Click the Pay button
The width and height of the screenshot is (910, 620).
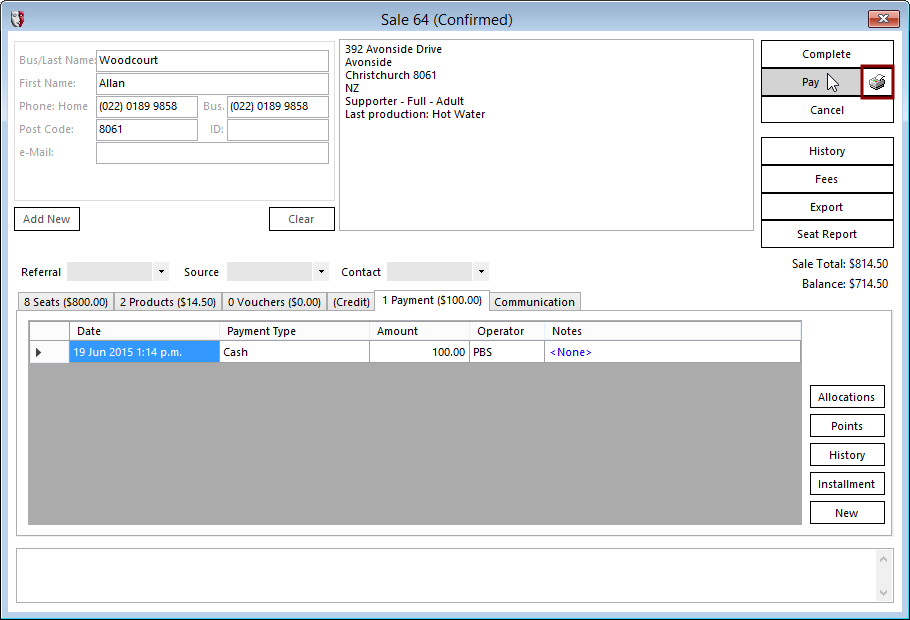tap(811, 82)
